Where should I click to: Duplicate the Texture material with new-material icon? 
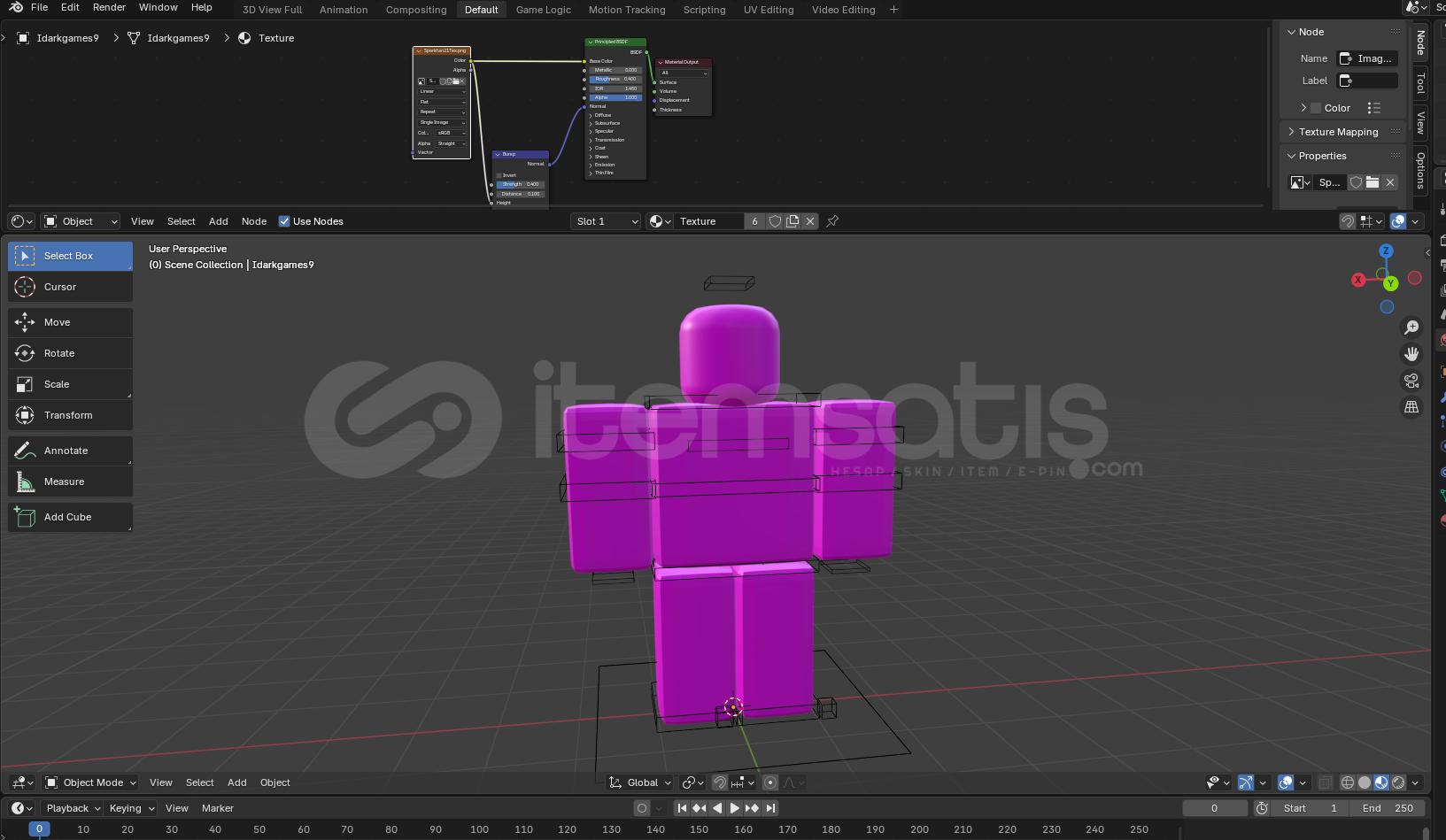coord(793,221)
